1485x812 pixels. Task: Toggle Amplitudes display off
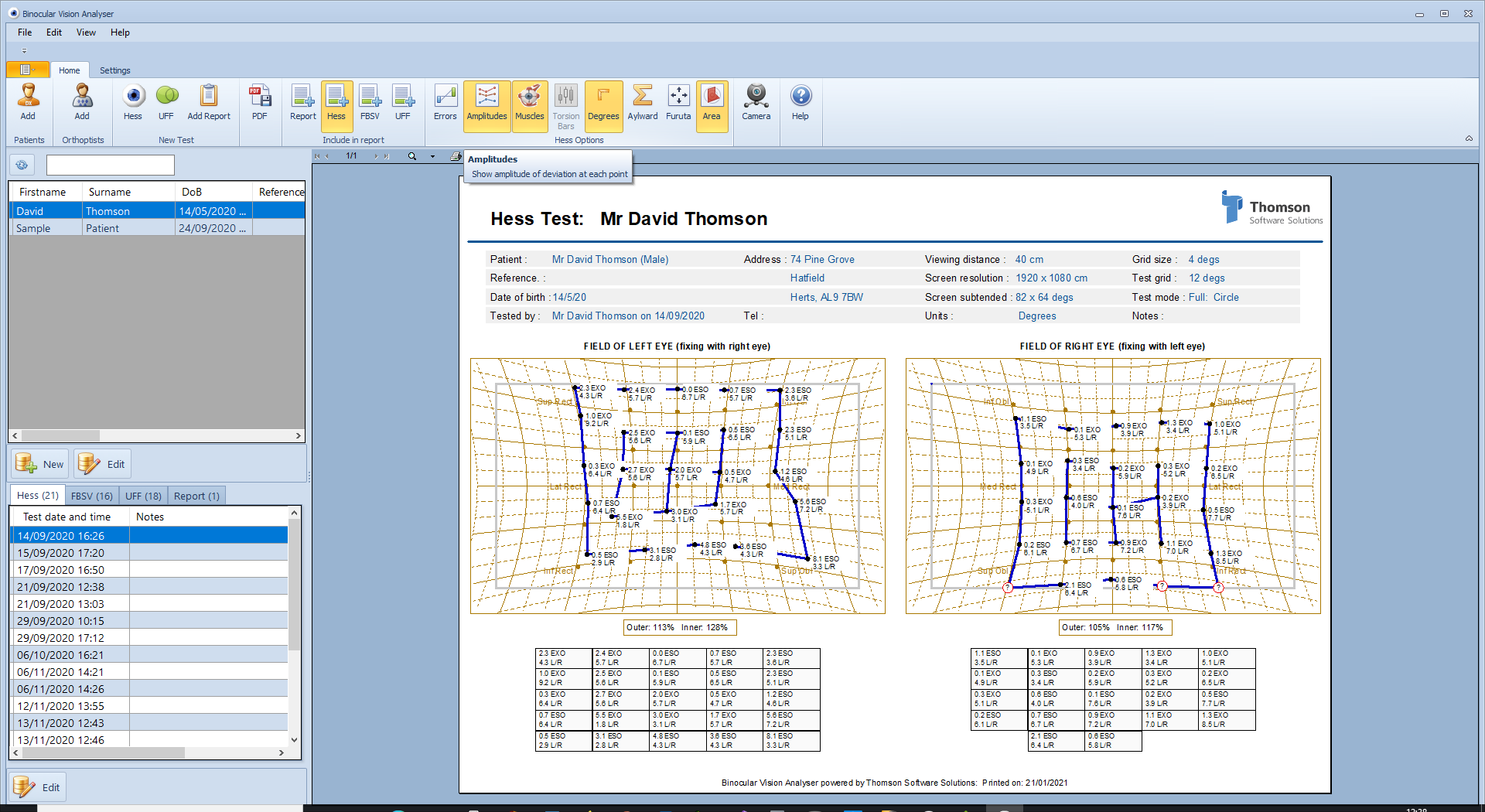[486, 102]
